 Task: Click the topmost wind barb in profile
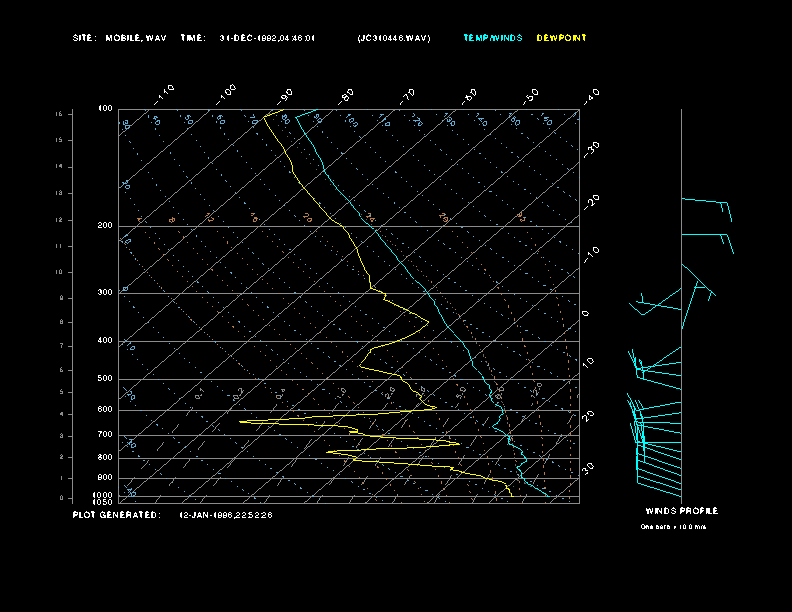pyautogui.click(x=706, y=203)
